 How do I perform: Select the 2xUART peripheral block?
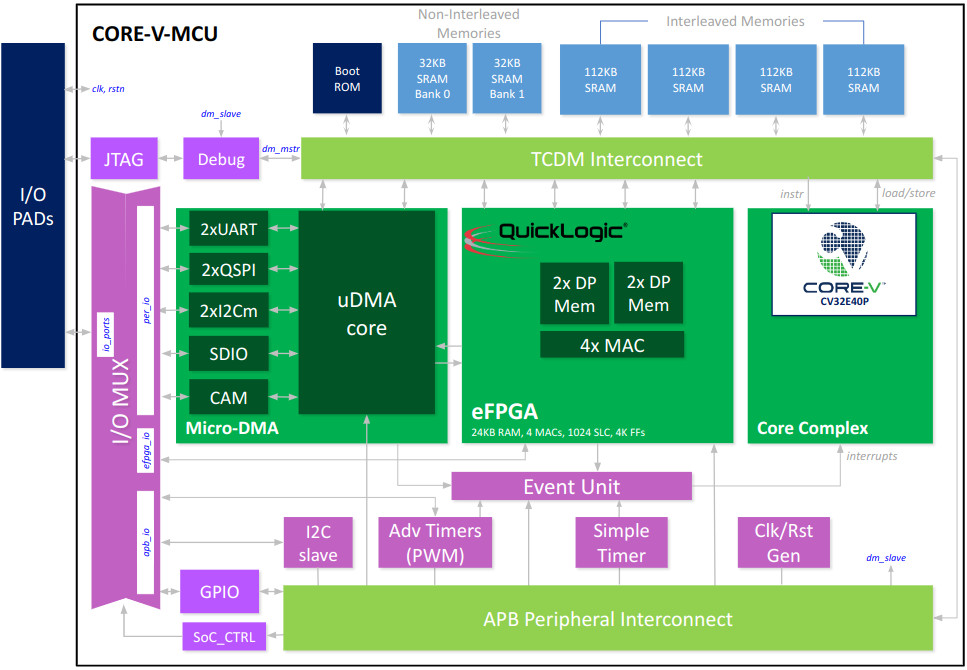tap(227, 230)
